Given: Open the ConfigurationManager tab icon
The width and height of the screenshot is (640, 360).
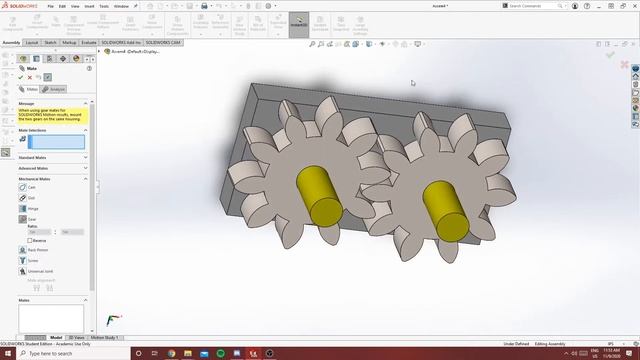Looking at the screenshot, I should pos(49,59).
